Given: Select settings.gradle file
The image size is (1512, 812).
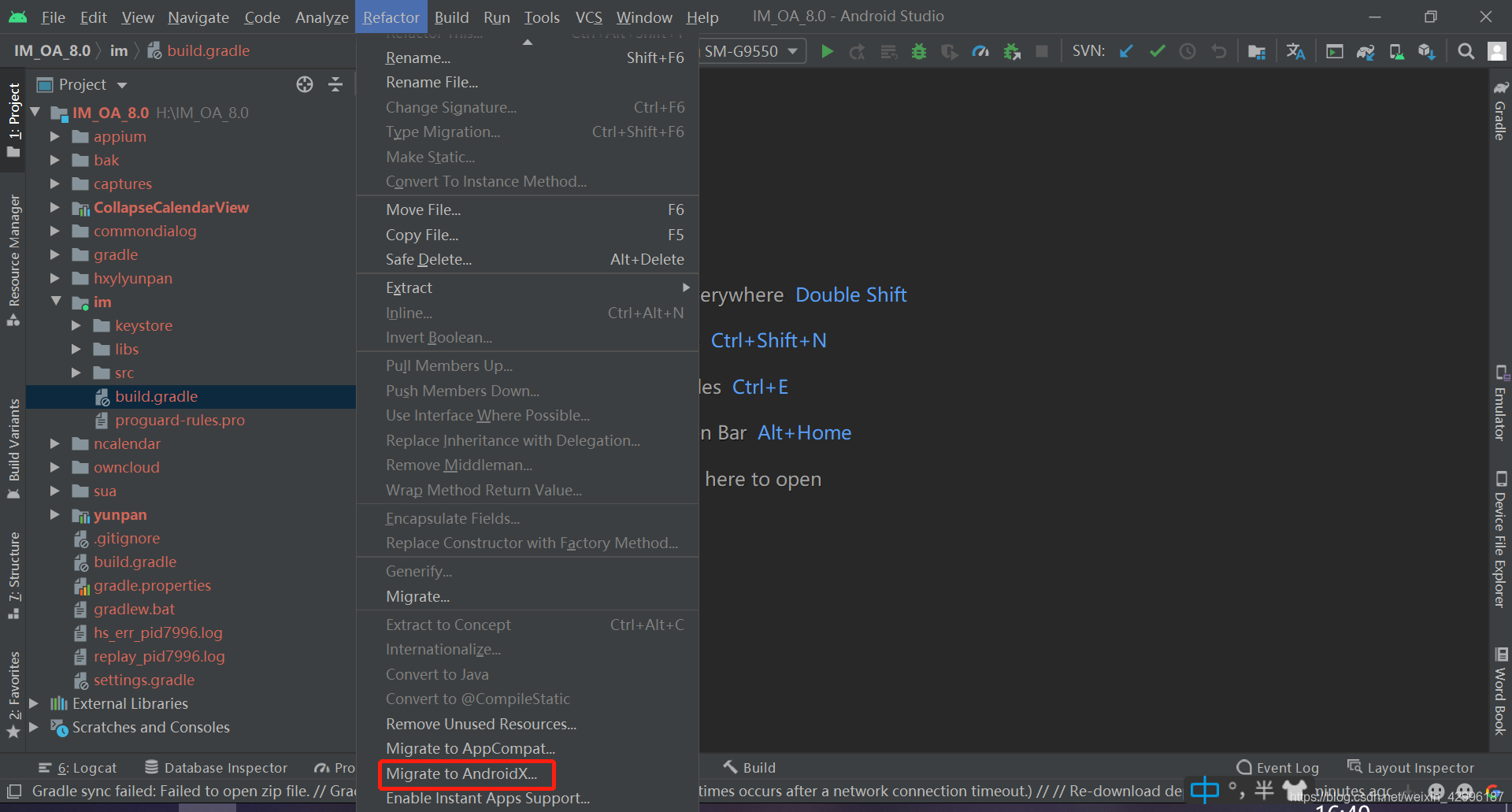Looking at the screenshot, I should [144, 680].
